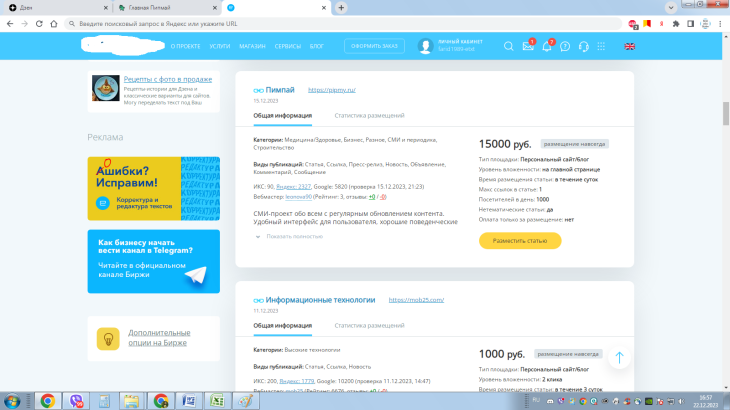Open the user avatar profile icon

tap(425, 46)
